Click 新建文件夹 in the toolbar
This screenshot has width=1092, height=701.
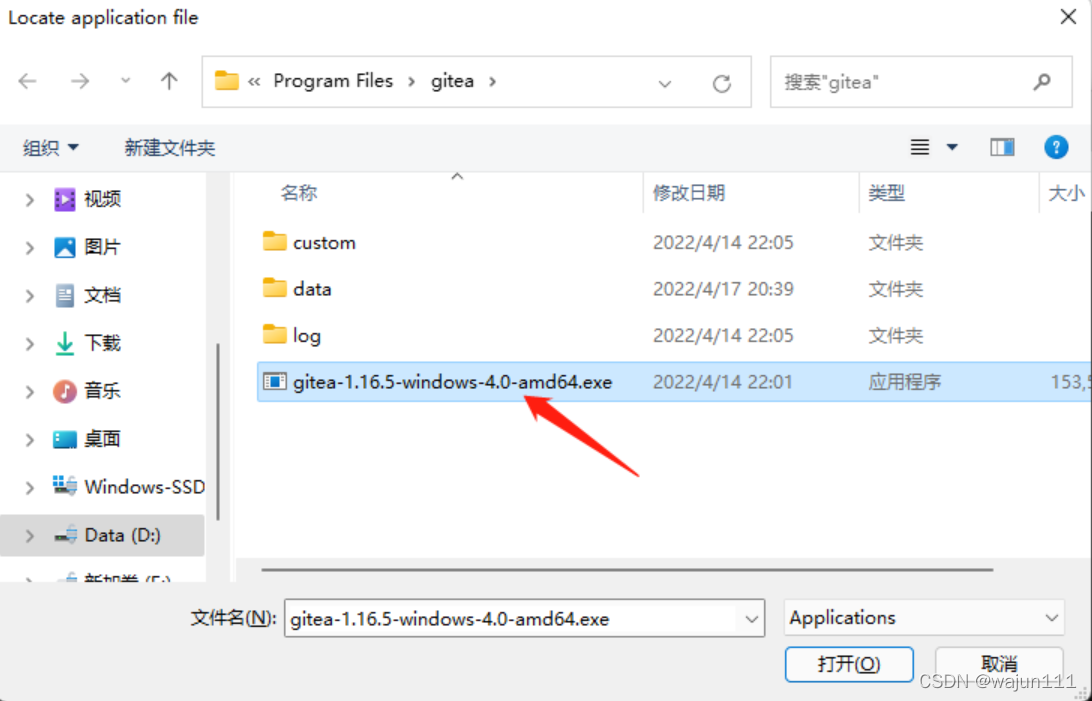(169, 148)
